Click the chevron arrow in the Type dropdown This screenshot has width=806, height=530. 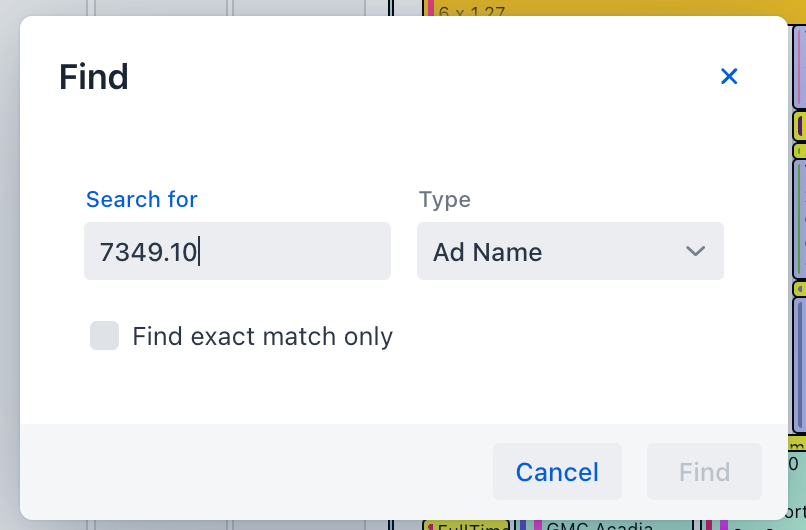(x=696, y=251)
